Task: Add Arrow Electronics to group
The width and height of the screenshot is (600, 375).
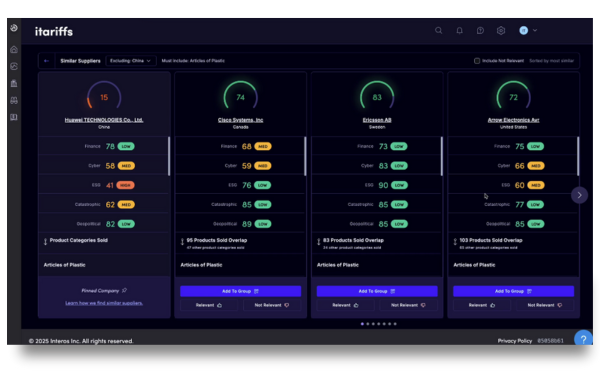Action: pyautogui.click(x=513, y=291)
